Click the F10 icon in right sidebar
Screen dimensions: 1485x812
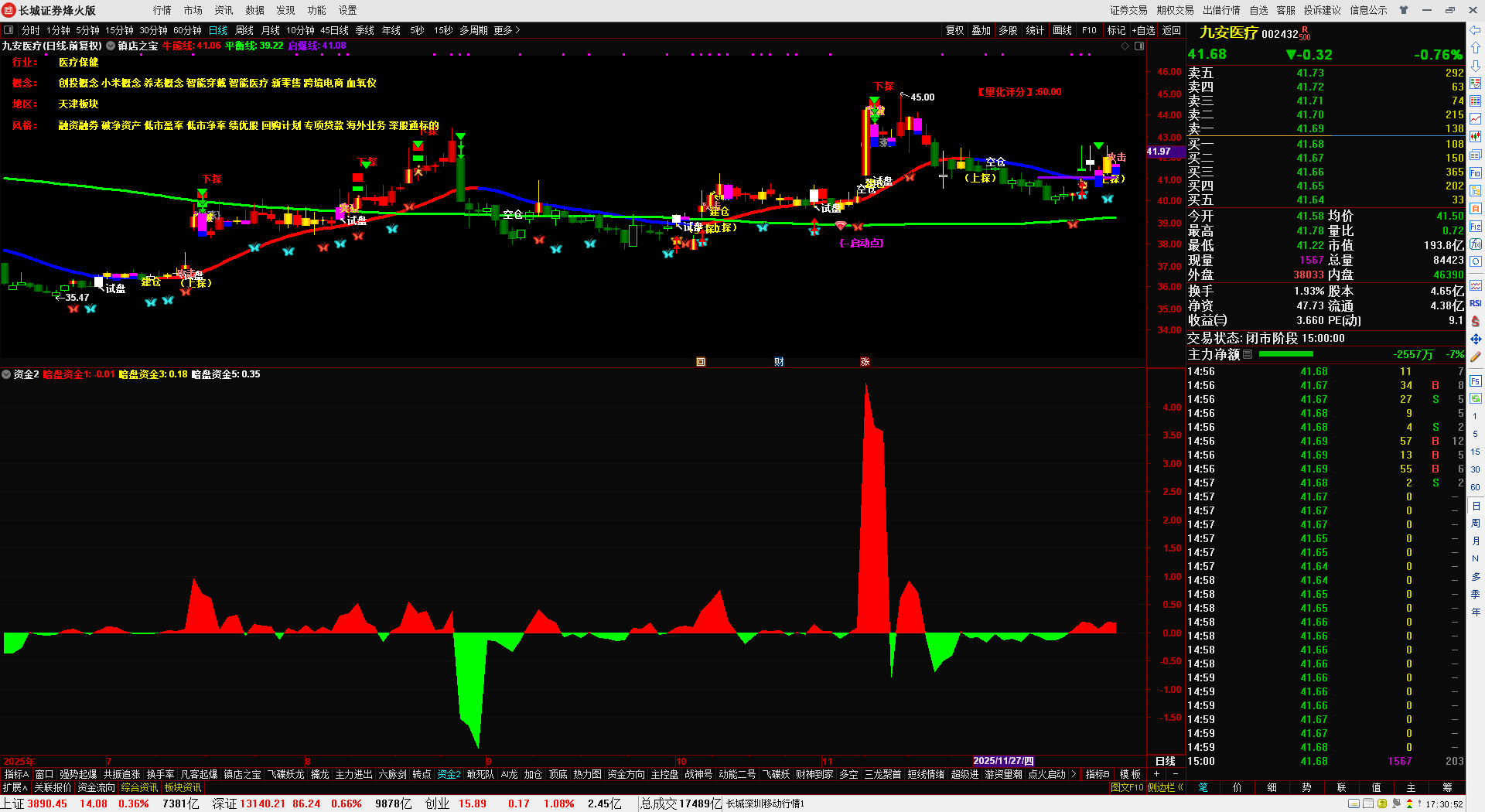[1476, 172]
